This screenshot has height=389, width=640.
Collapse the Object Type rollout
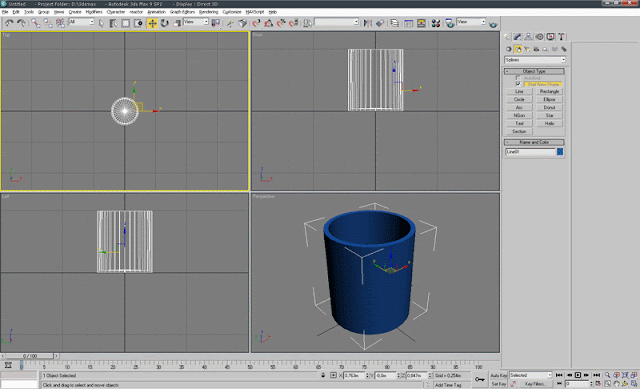[534, 71]
